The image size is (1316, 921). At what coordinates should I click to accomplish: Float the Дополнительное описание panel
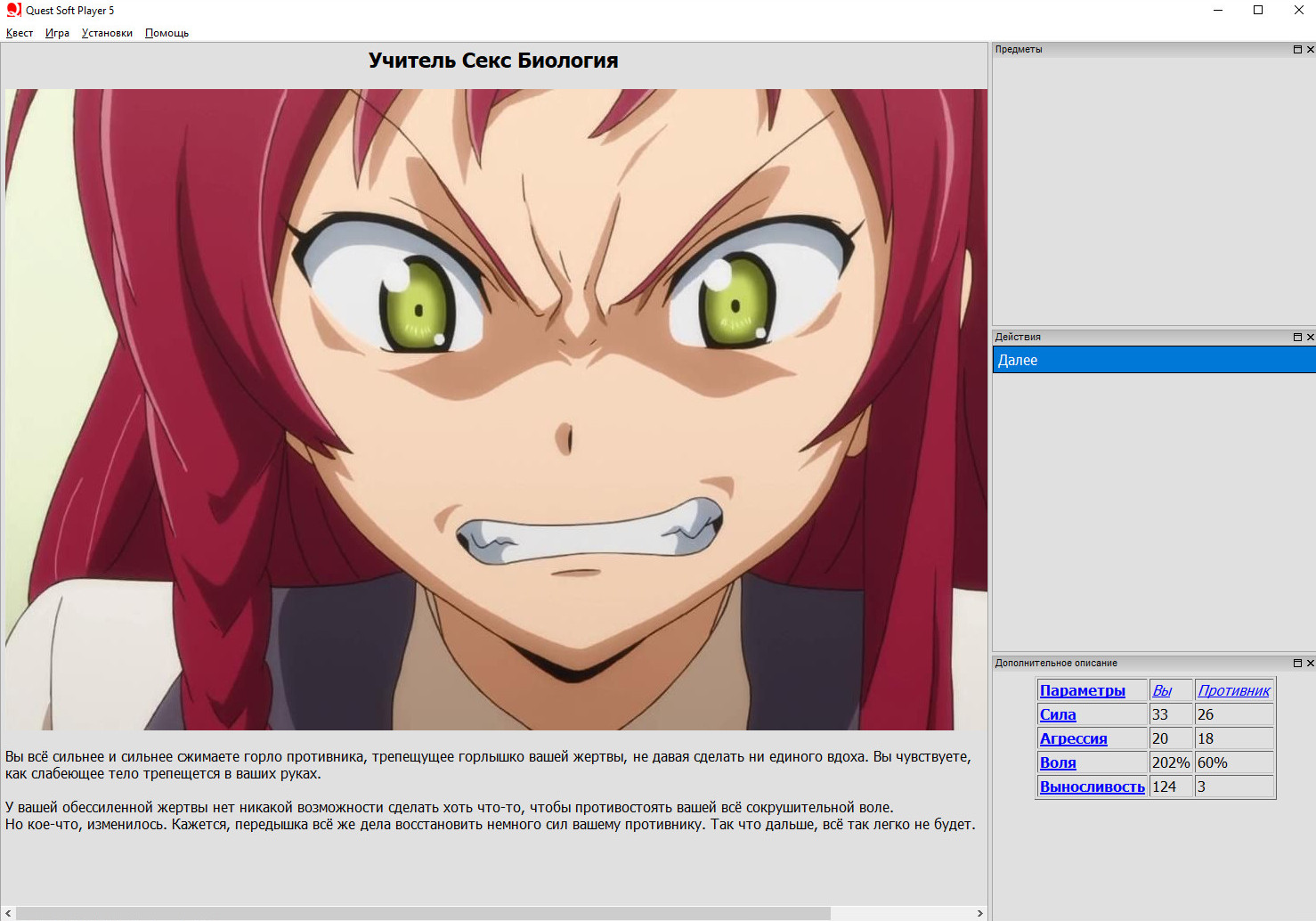[x=1297, y=663]
